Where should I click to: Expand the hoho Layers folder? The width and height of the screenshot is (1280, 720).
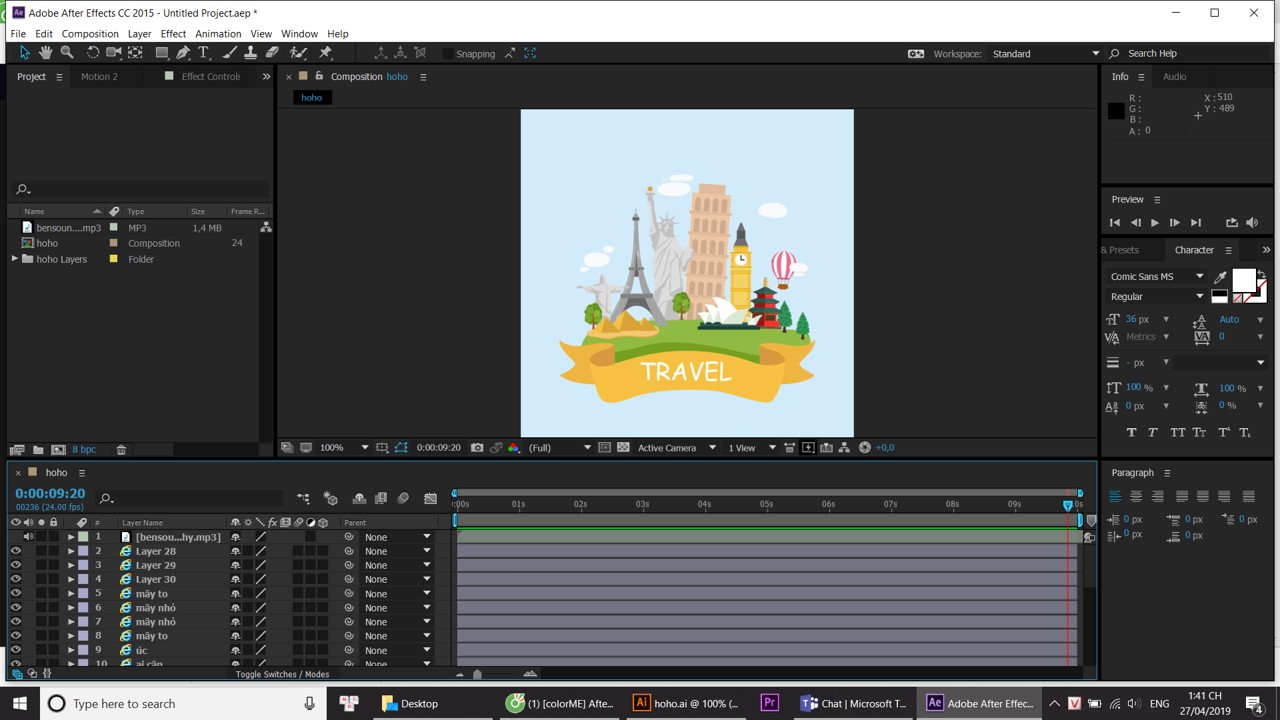(15, 259)
